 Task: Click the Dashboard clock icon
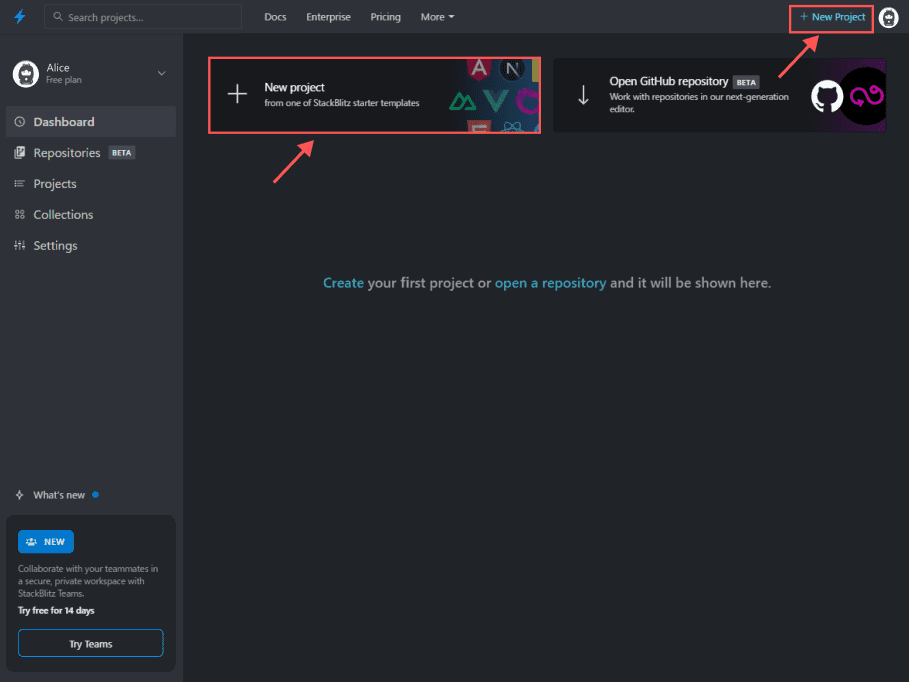(20, 122)
